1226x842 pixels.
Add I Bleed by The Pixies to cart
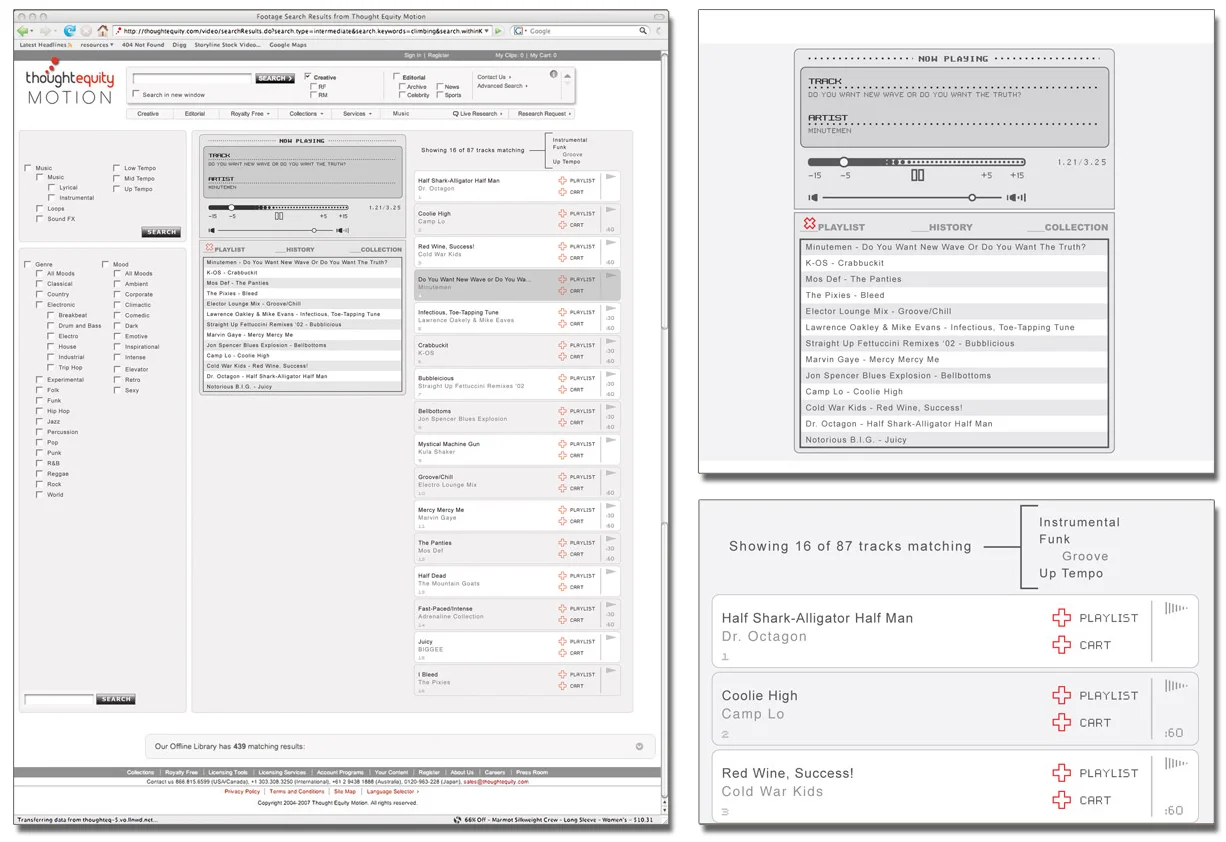coord(562,686)
